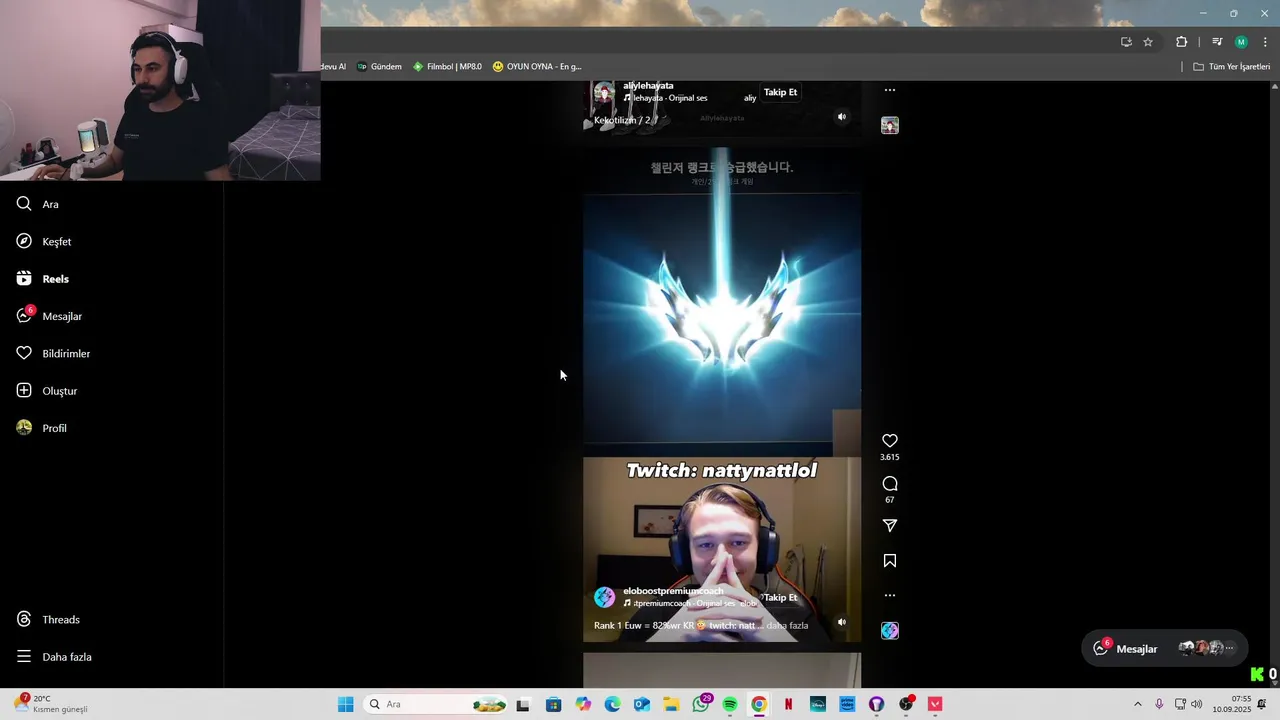Share the reel with paper plane icon

(x=890, y=526)
